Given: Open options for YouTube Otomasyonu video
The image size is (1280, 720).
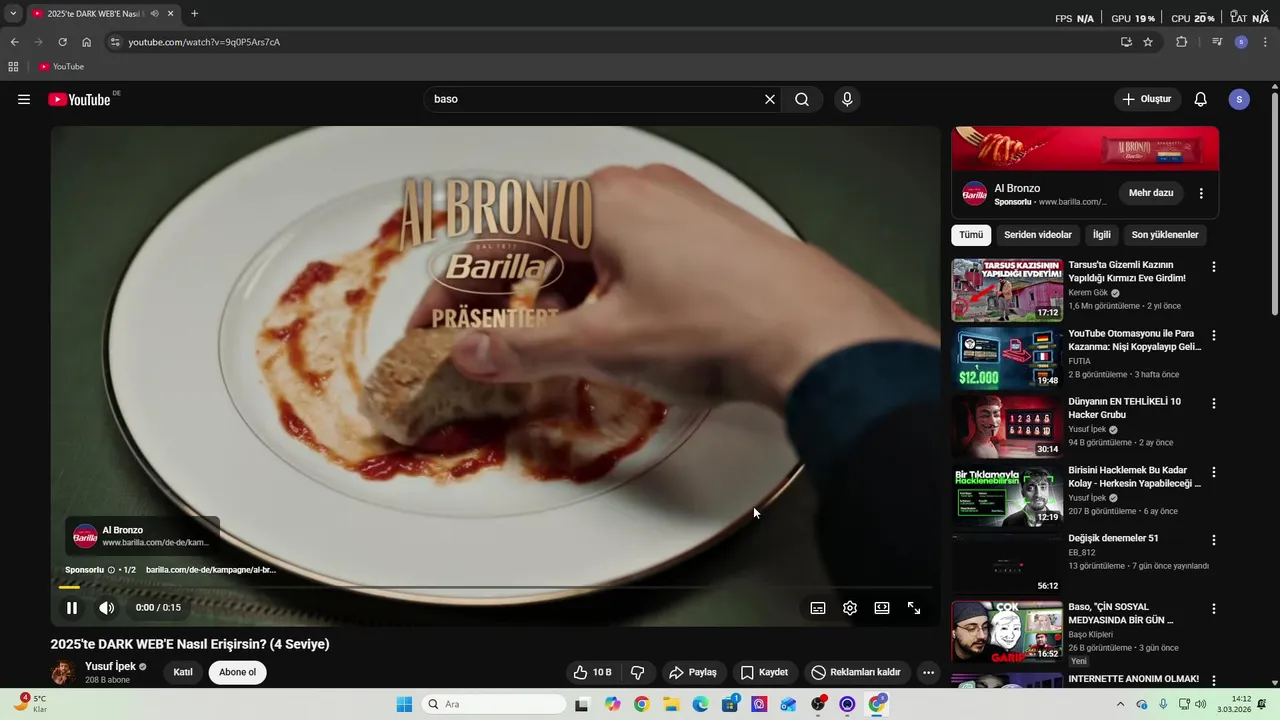Looking at the screenshot, I should (1214, 335).
